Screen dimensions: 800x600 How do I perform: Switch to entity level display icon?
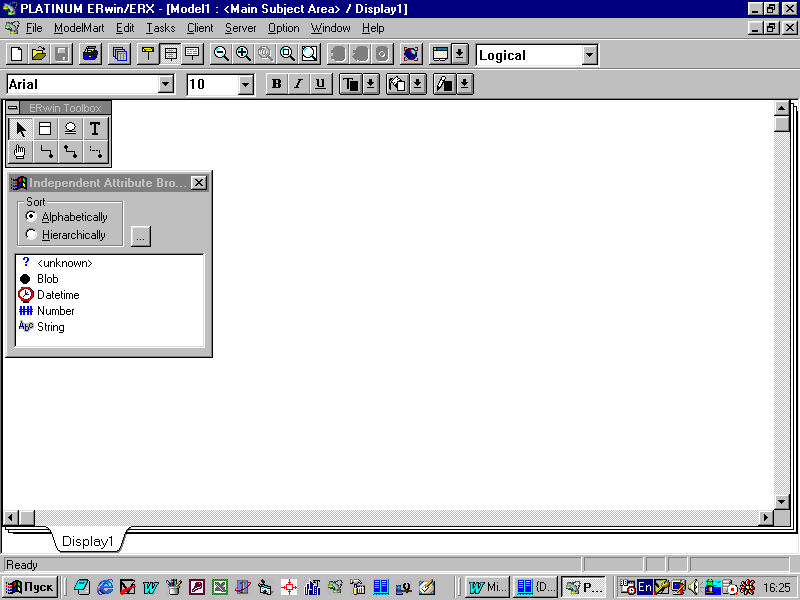point(148,54)
